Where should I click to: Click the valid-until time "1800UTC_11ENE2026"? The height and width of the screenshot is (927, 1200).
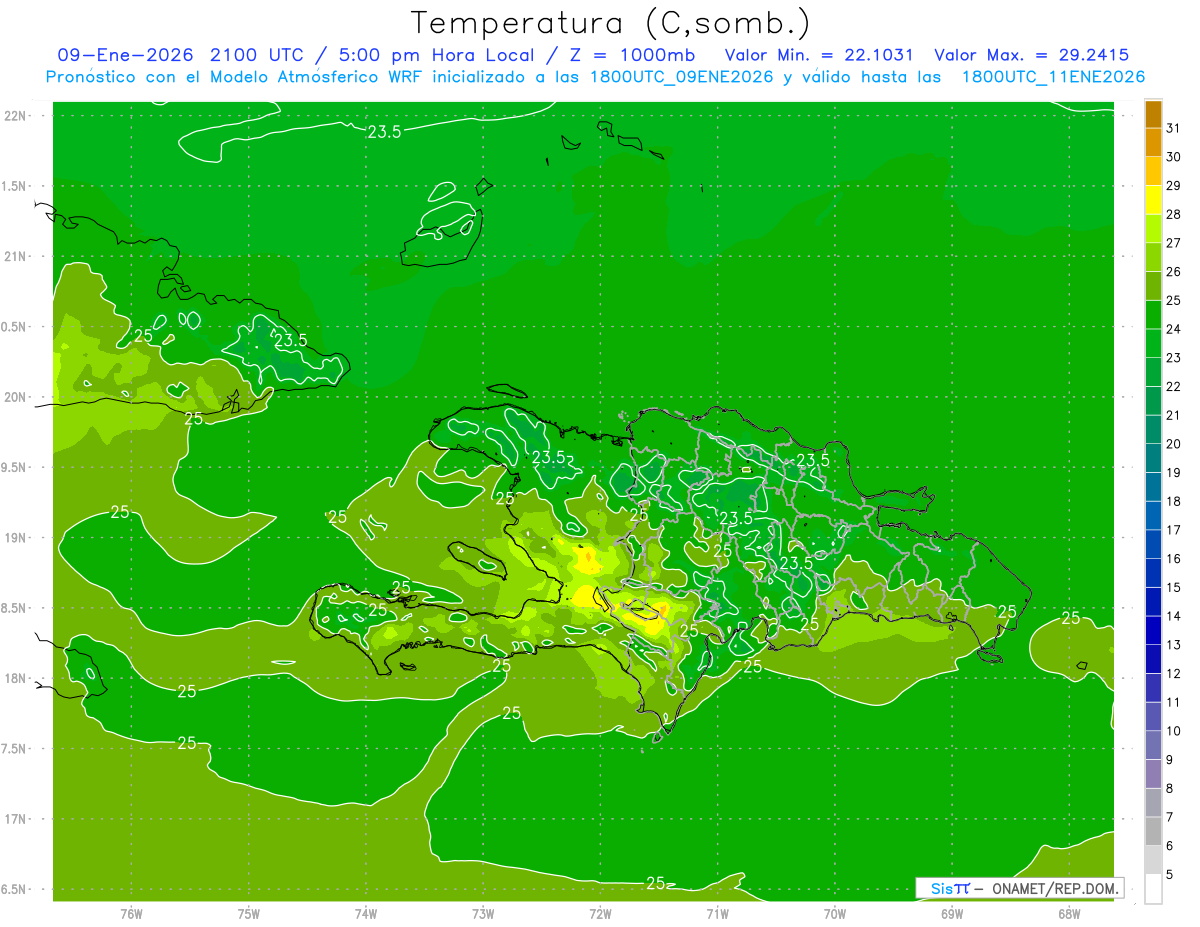[1053, 77]
